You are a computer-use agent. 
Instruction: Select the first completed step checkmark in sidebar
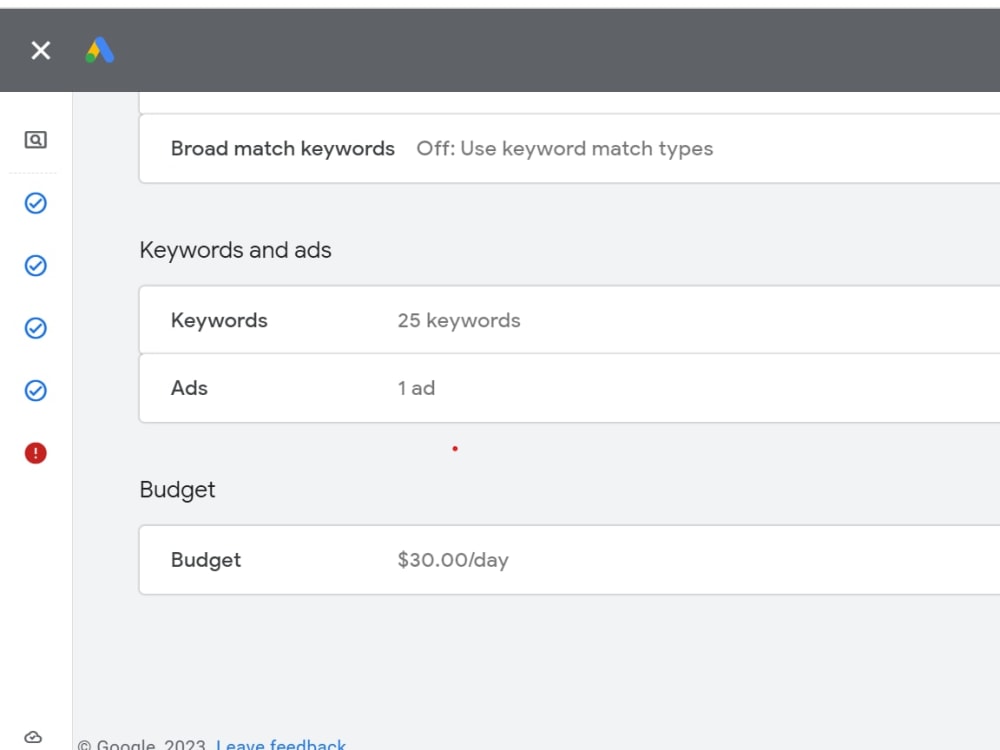[x=36, y=203]
